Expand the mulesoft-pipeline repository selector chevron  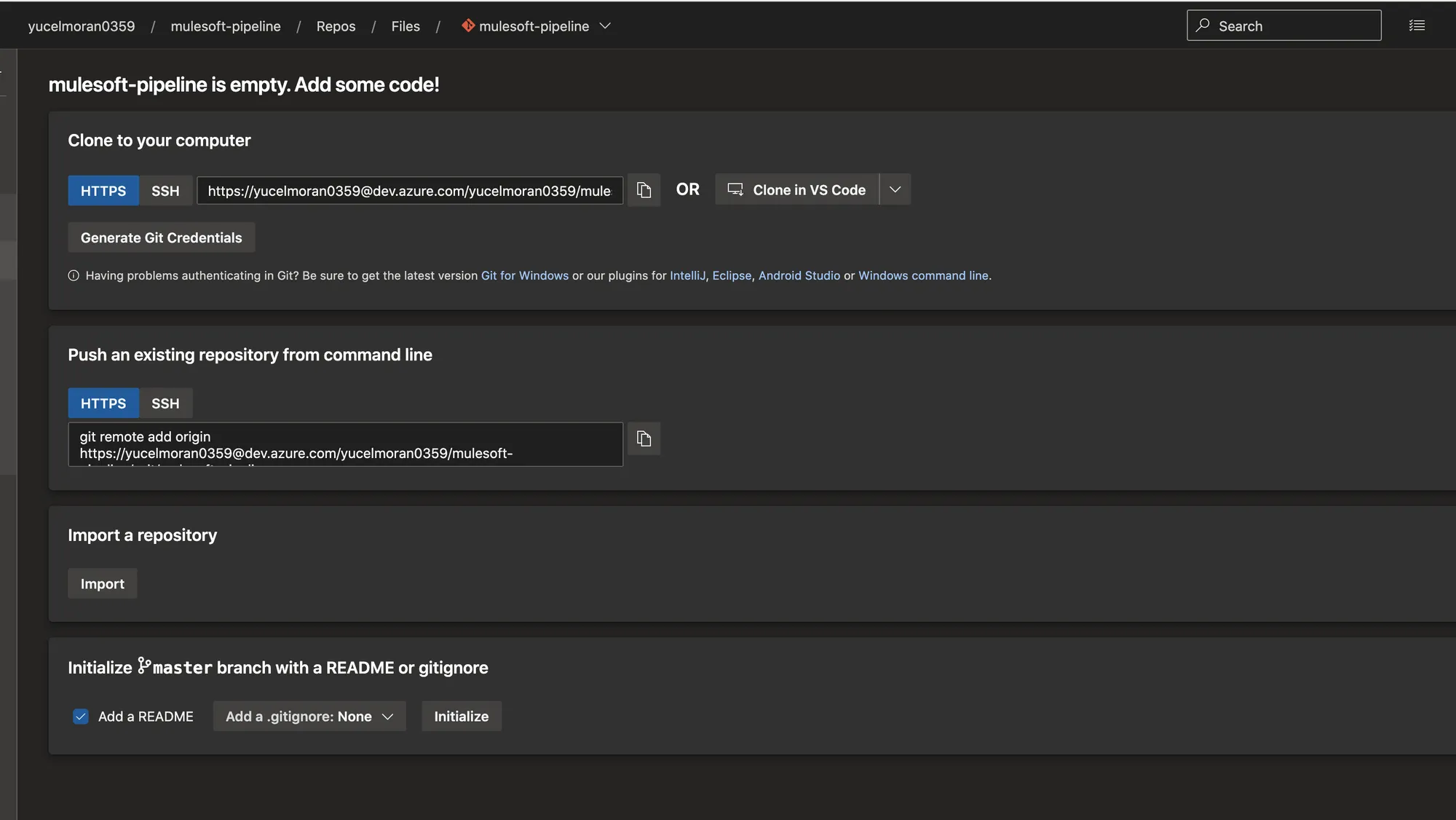[x=605, y=26]
